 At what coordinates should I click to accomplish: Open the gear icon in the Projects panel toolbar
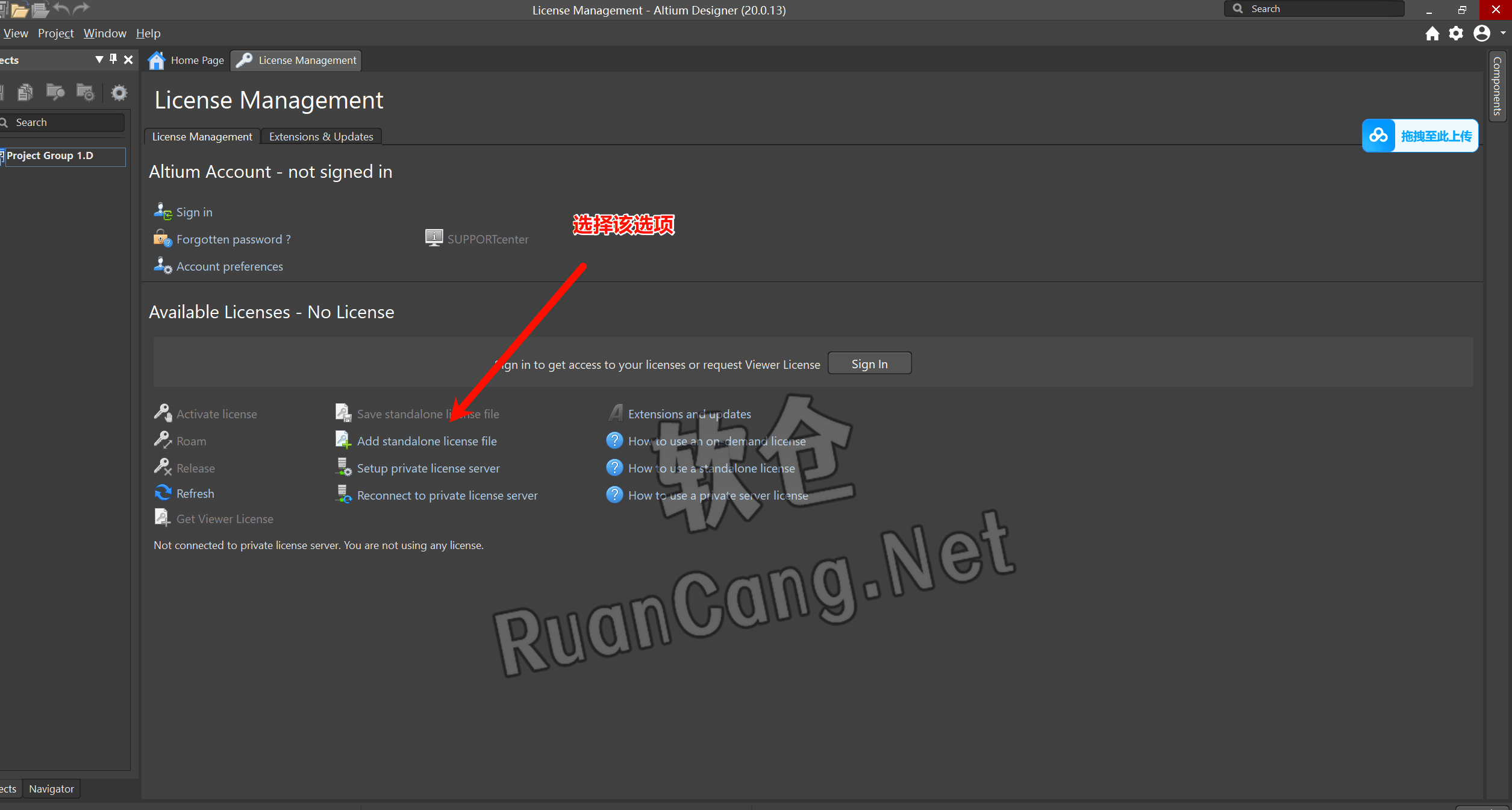click(119, 92)
